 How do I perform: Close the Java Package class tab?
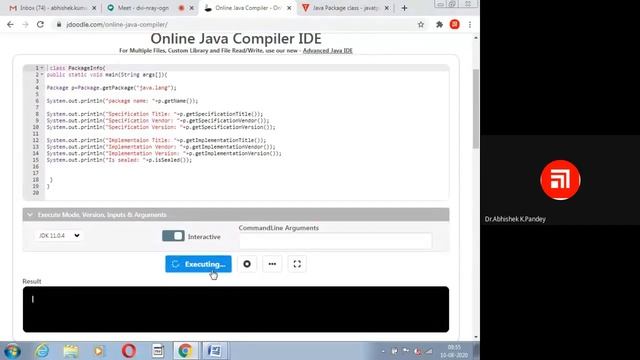pos(387,8)
